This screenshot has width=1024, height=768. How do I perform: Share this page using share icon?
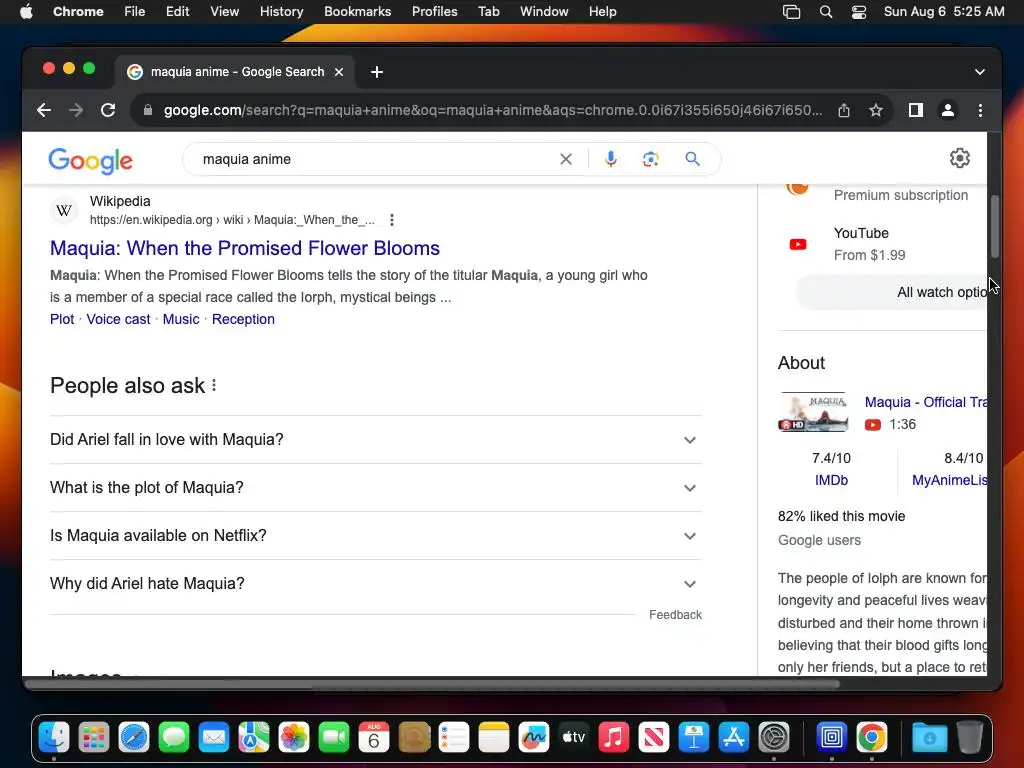[844, 110]
